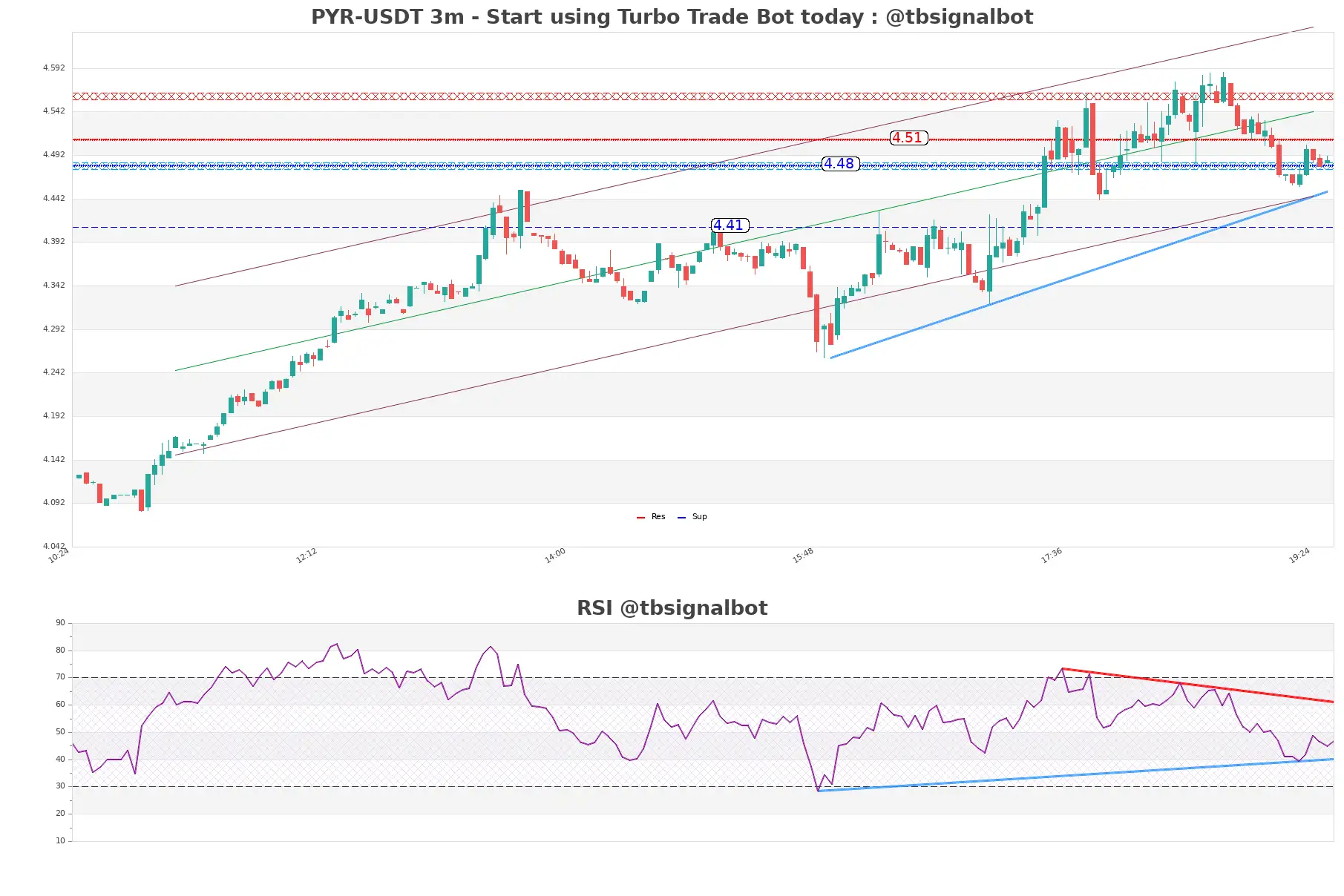
Task: Click the RSI @tbsignalbot title
Action: (672, 608)
